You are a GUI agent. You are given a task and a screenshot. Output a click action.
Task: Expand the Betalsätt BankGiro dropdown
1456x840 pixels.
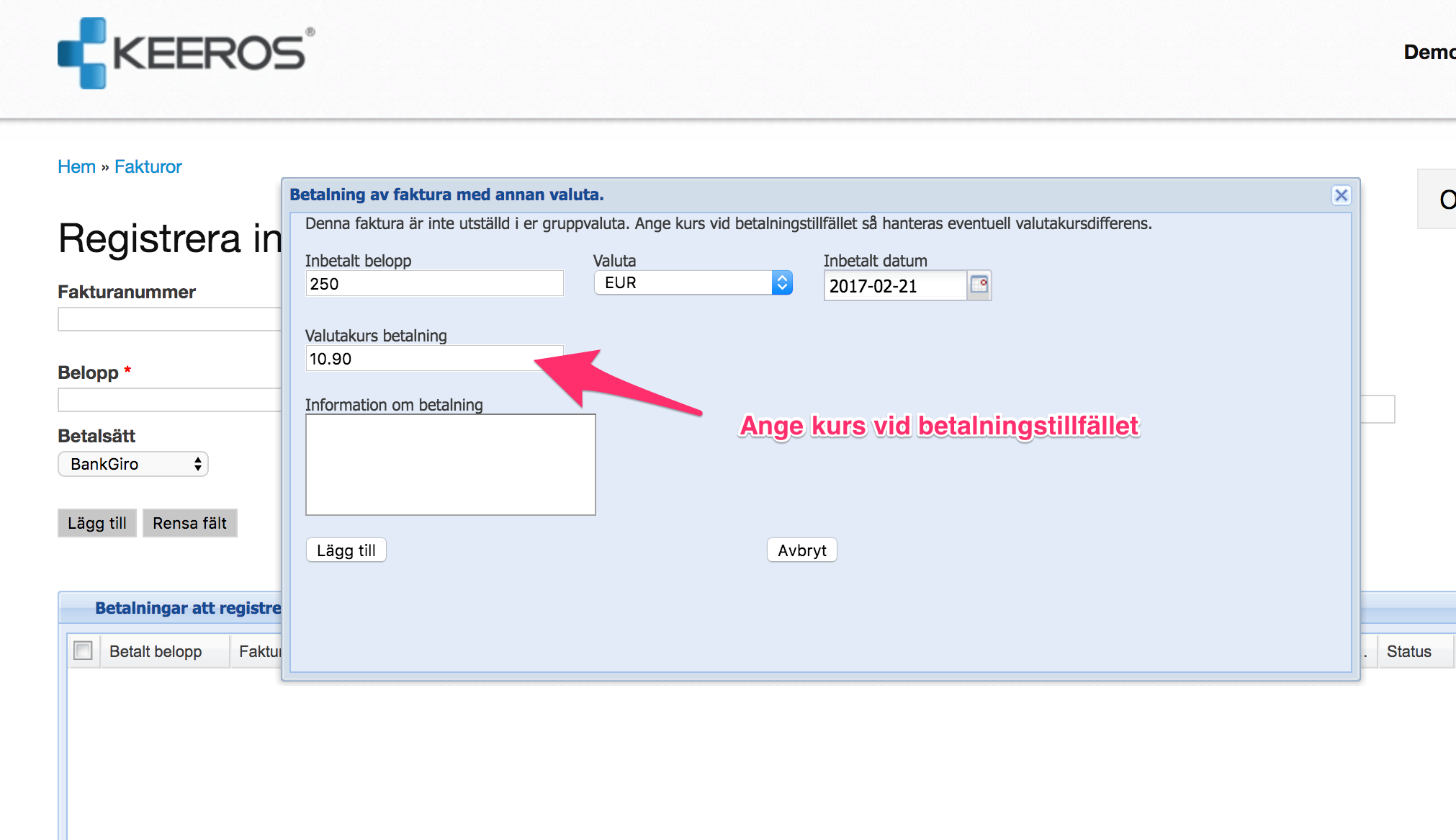point(133,464)
